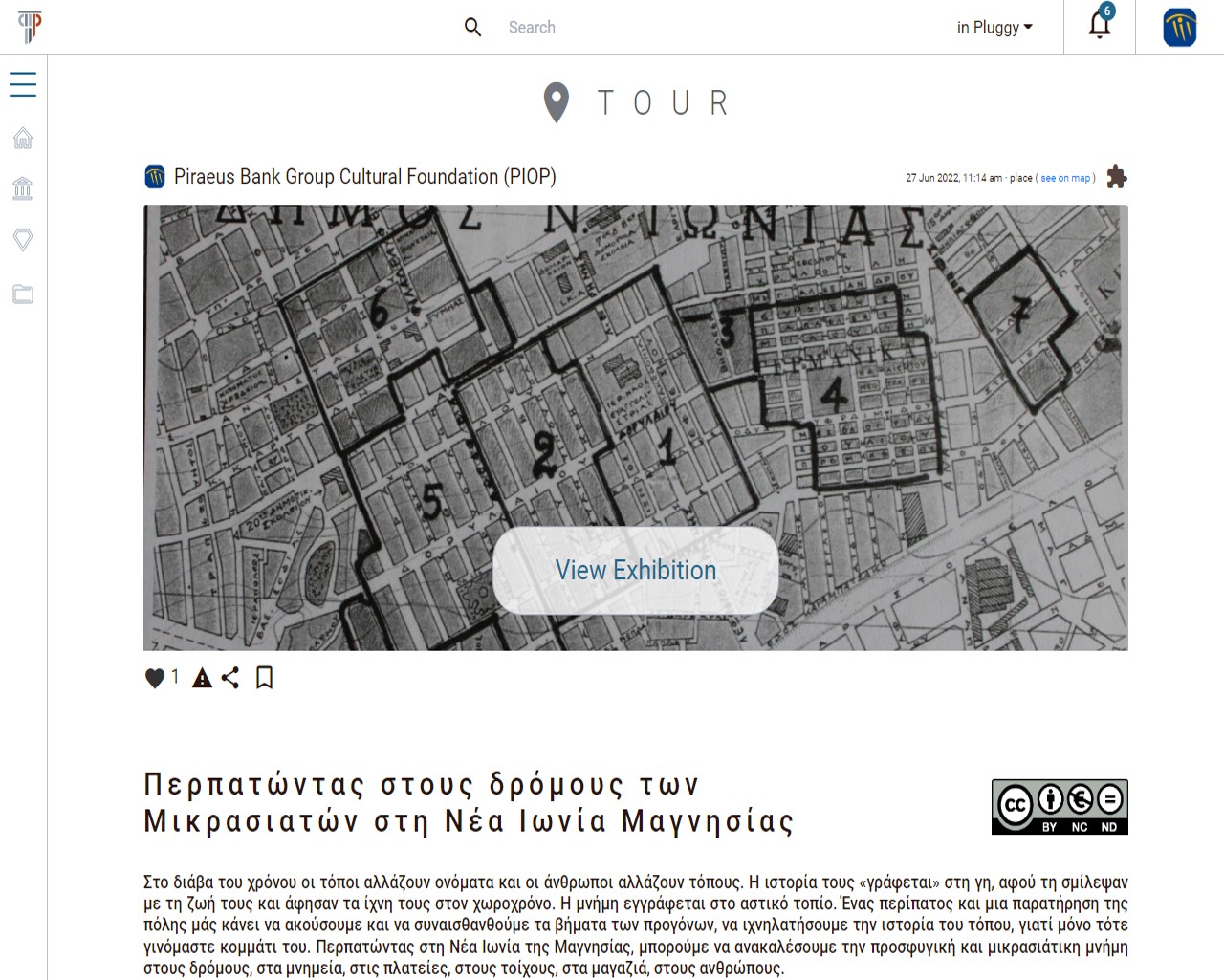Viewport: 1224px width, 980px height.
Task: Click the puzzle piece plugin icon
Action: point(1116,177)
